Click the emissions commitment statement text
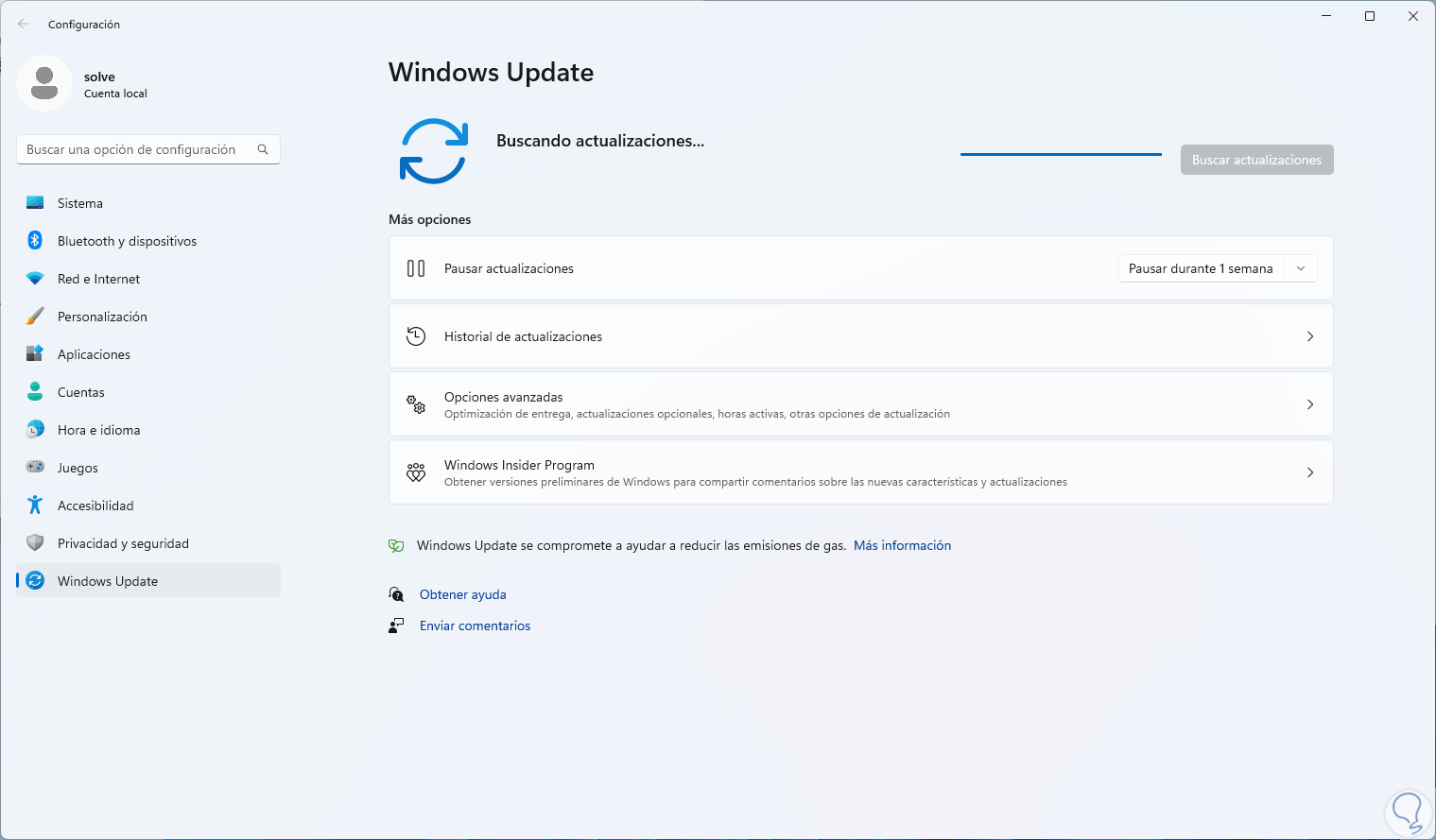The image size is (1436, 840). click(631, 545)
